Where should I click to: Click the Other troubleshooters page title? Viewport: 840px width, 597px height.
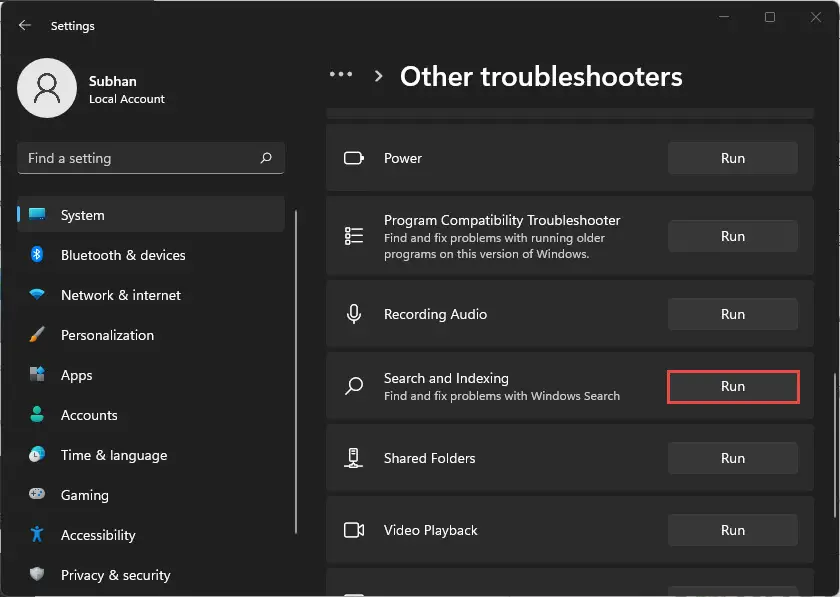pos(541,76)
